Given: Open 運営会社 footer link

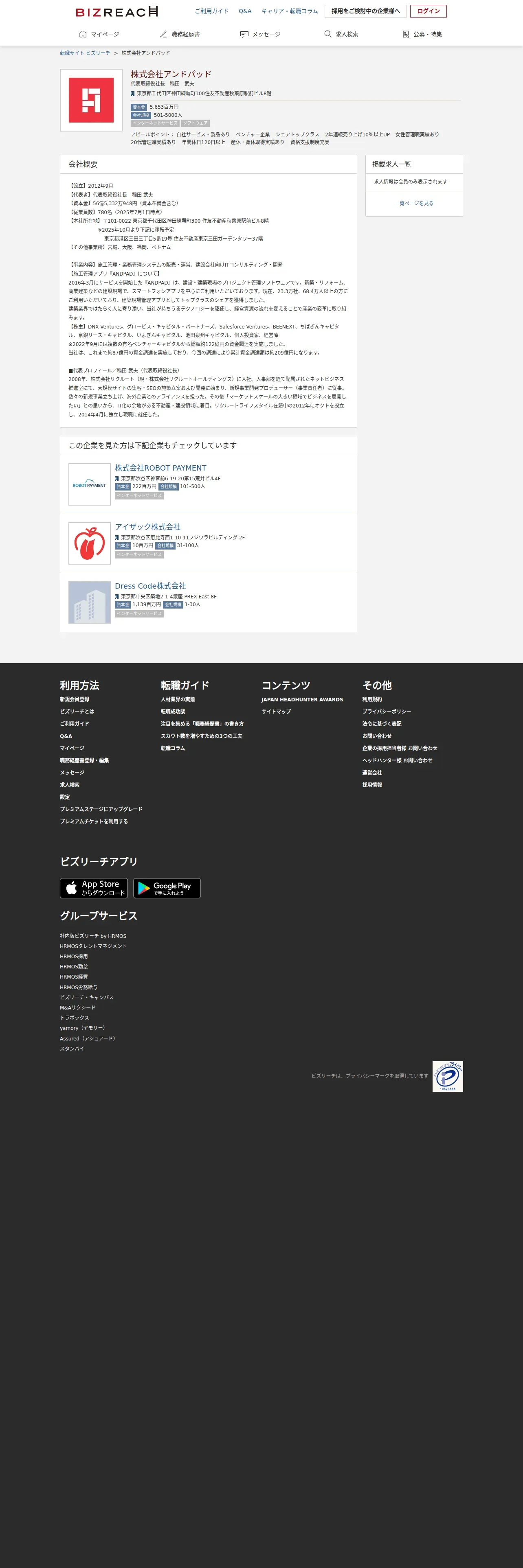Looking at the screenshot, I should click(372, 773).
